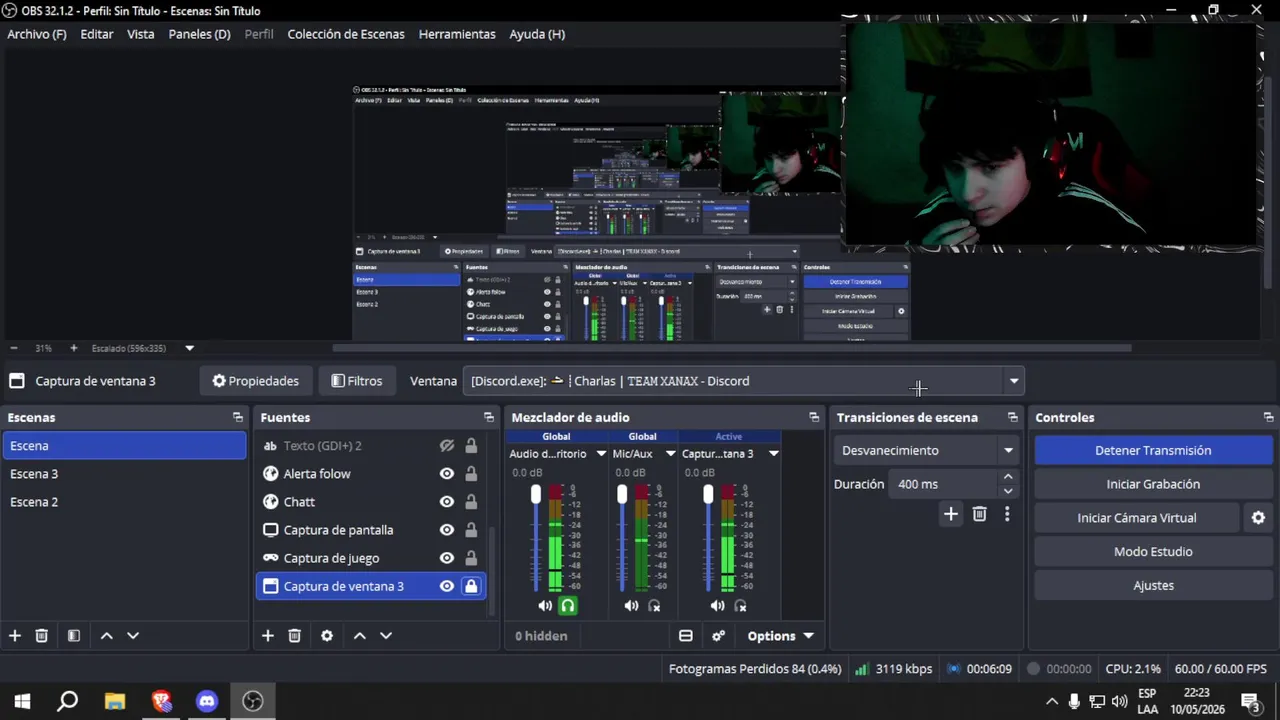Open the Herramientas menu
Viewport: 1280px width, 720px height.
[457, 34]
